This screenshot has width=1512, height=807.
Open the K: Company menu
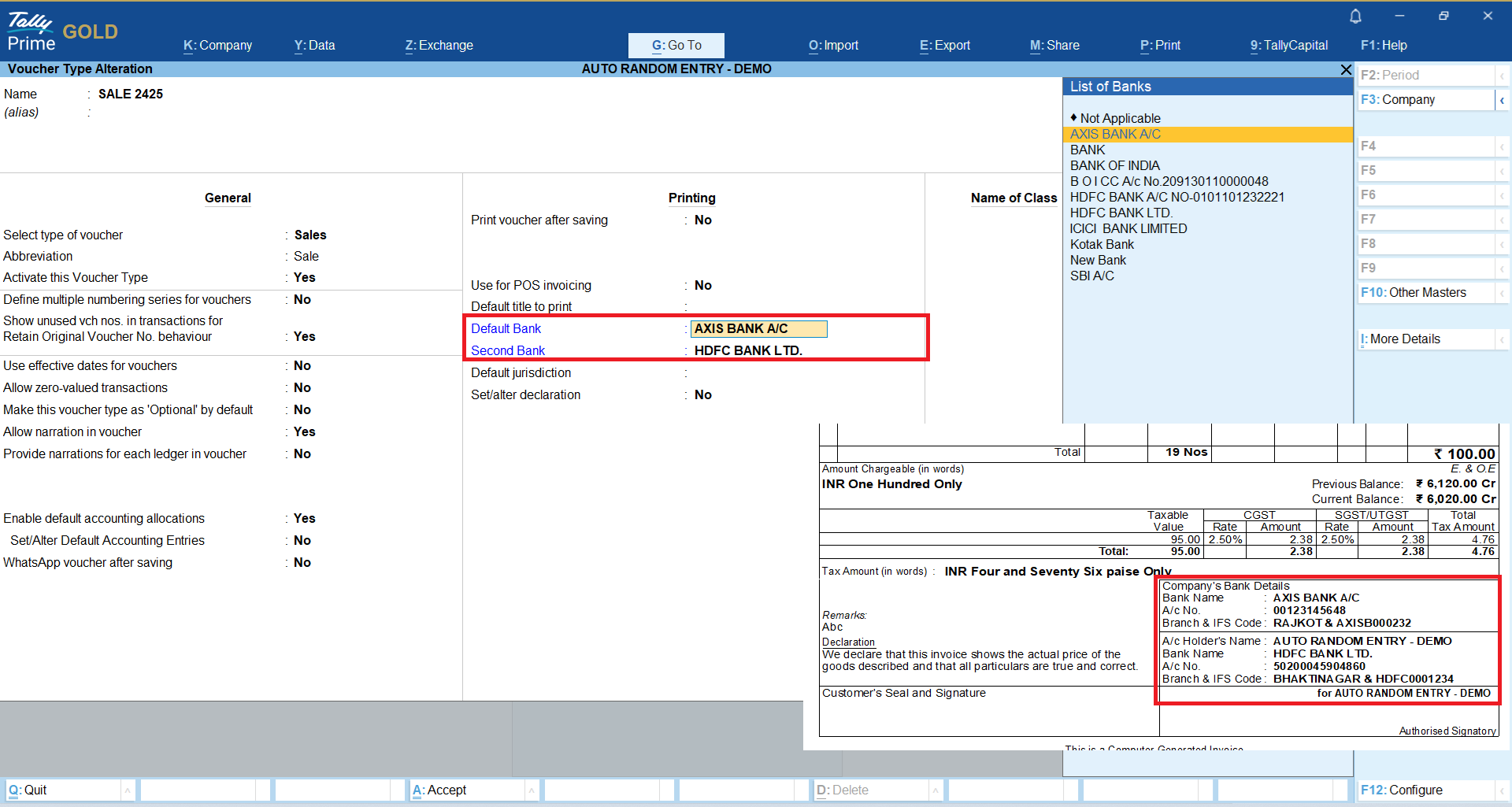[217, 46]
